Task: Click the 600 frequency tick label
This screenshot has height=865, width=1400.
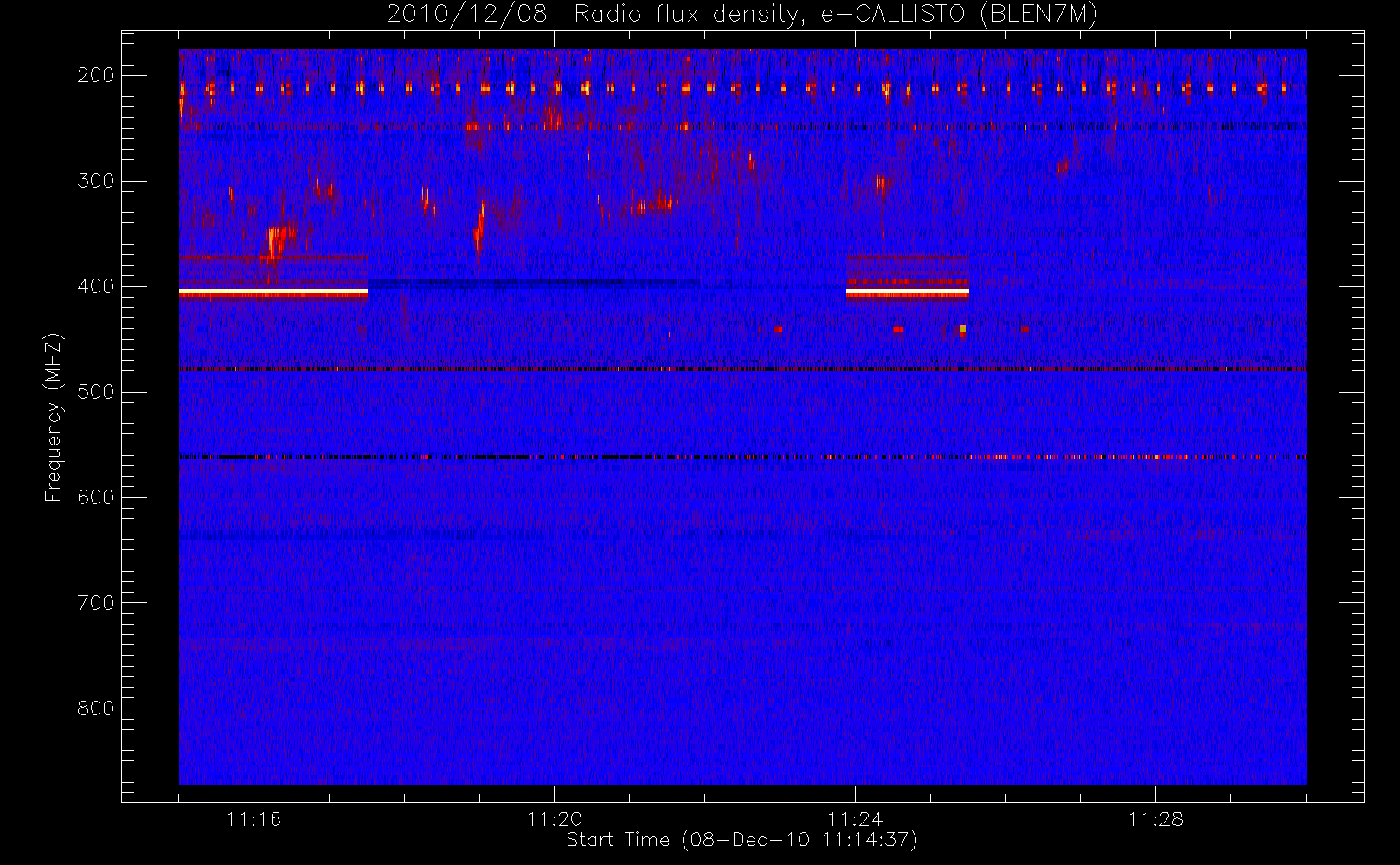Action: (x=96, y=497)
